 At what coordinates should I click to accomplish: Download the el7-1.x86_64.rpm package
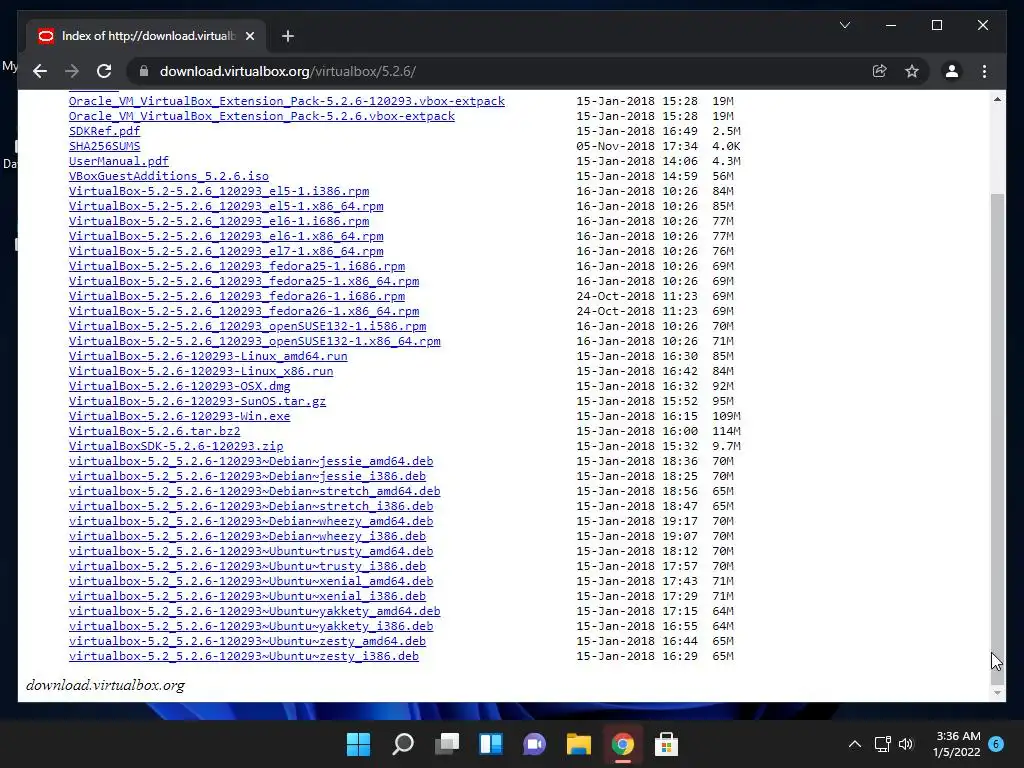226,251
